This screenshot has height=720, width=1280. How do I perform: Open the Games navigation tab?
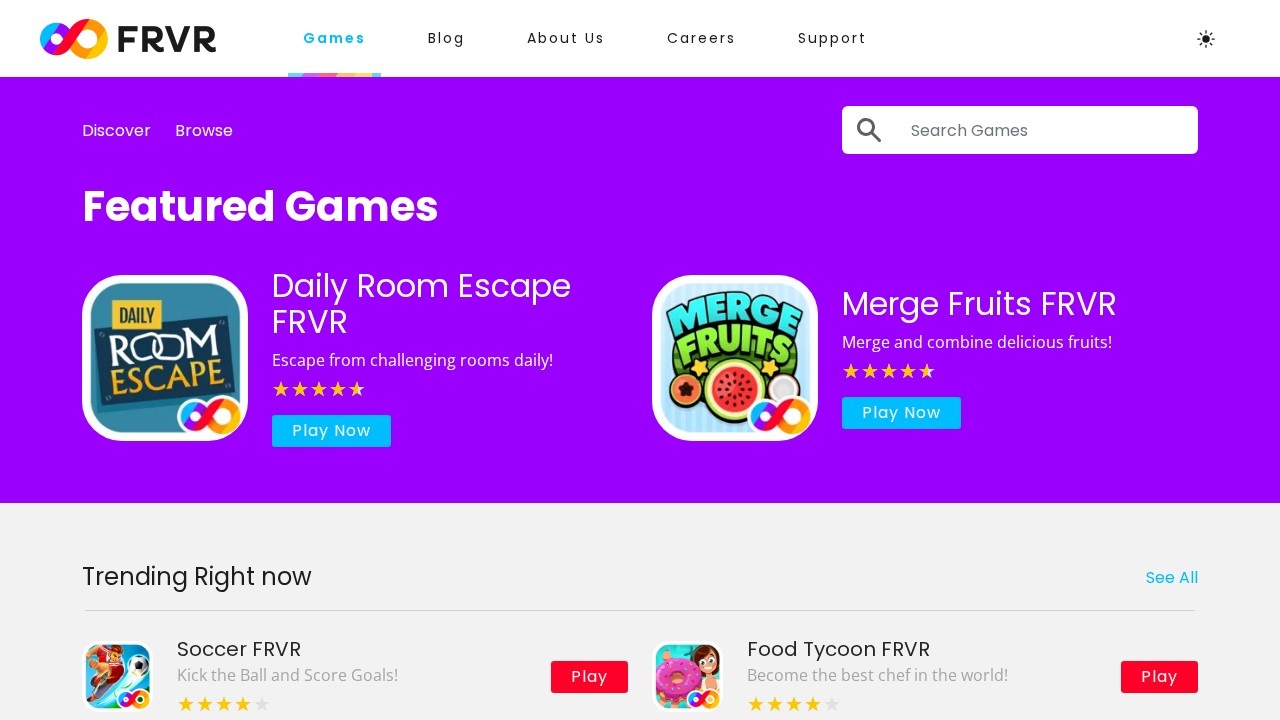pos(334,38)
